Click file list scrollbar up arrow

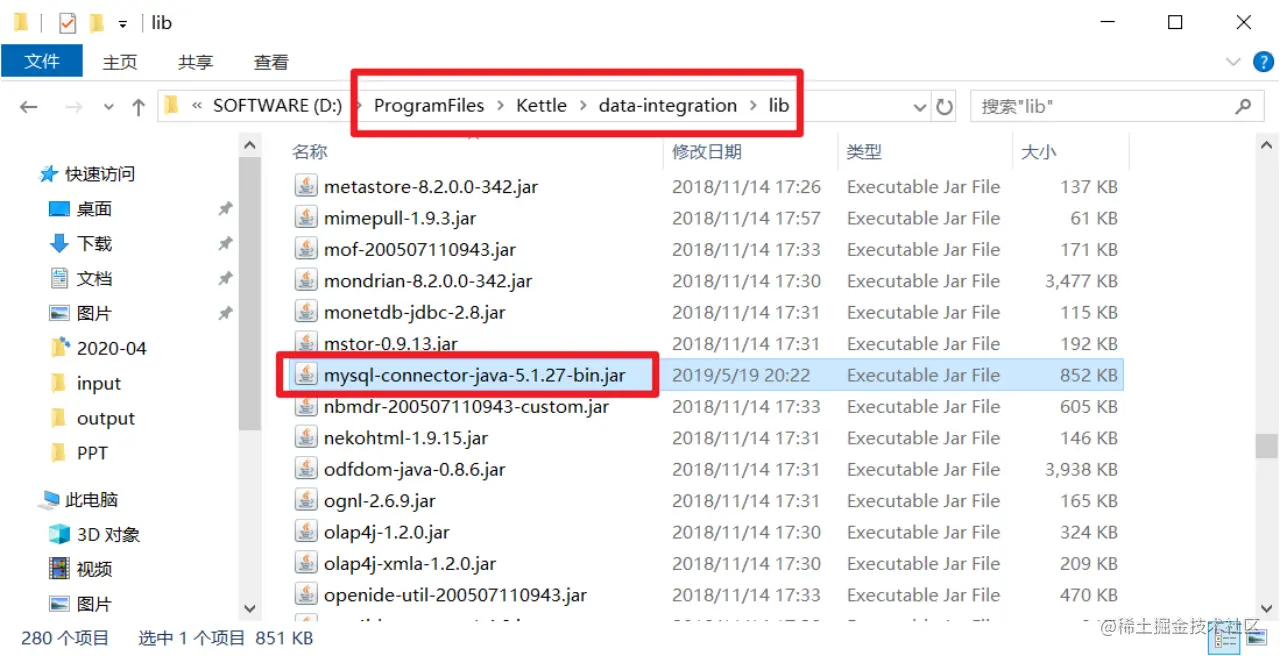coord(1267,147)
